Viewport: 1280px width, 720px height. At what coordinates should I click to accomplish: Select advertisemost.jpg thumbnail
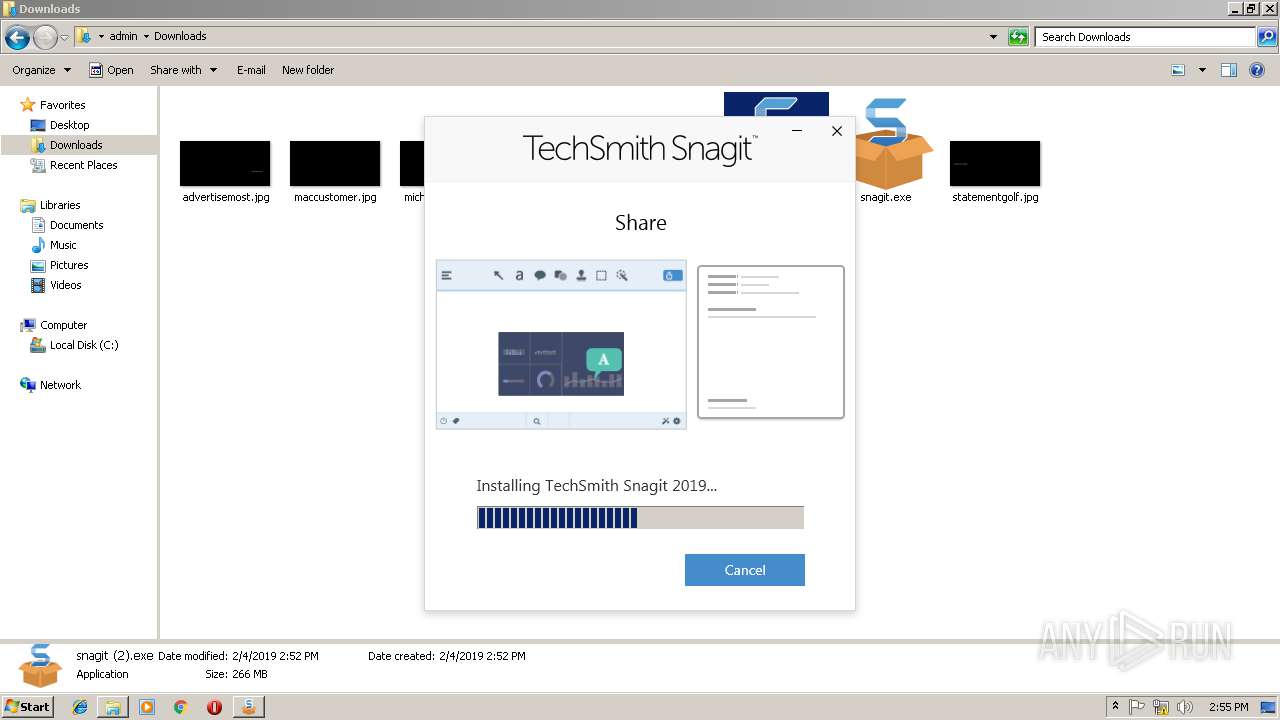[x=225, y=164]
